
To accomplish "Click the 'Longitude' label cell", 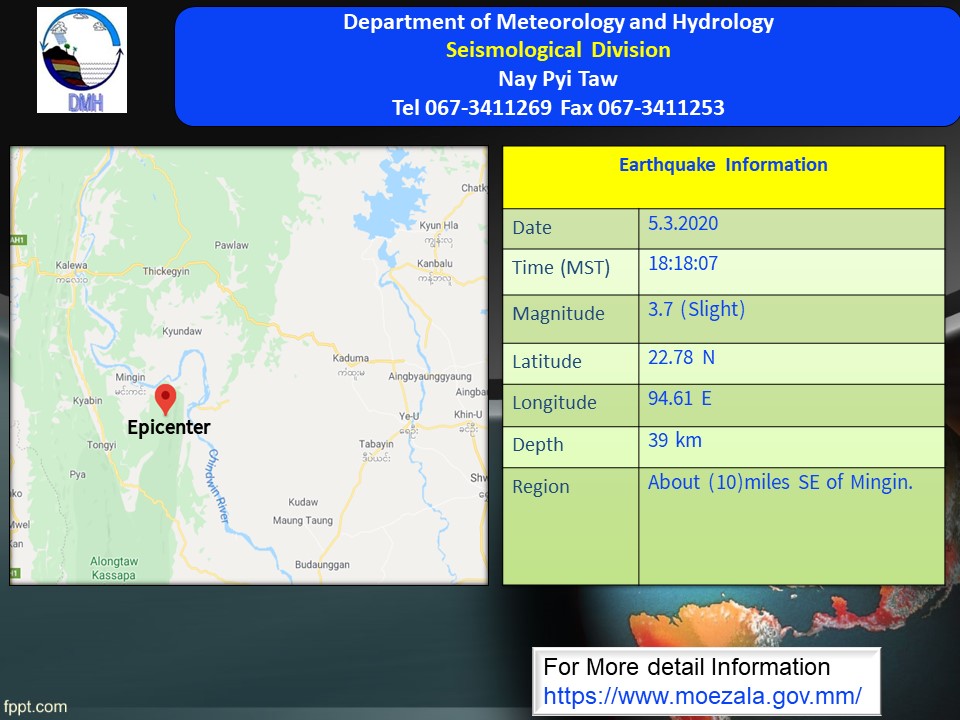I will tap(571, 405).
